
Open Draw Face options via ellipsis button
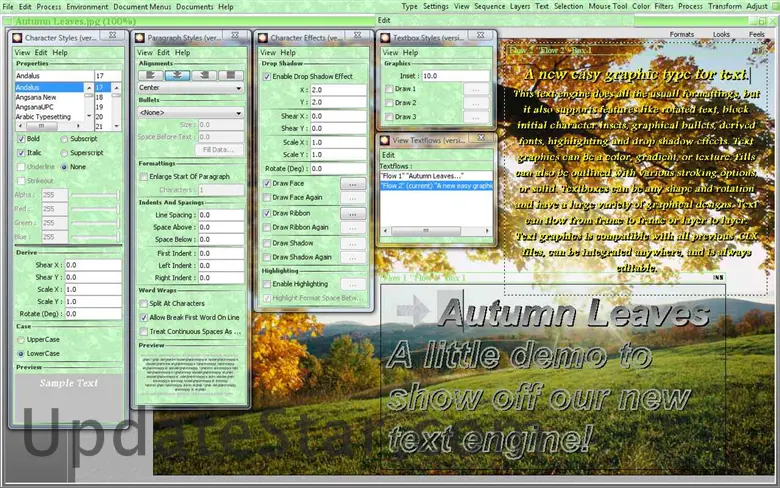tap(354, 185)
